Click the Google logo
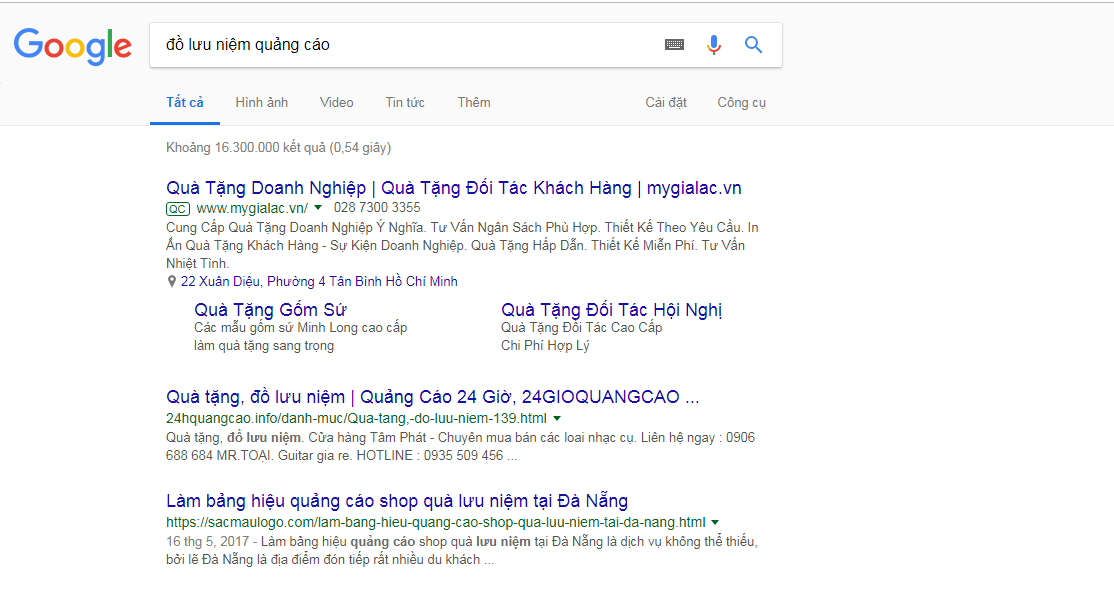Image resolution: width=1114 pixels, height=592 pixels. 72,45
